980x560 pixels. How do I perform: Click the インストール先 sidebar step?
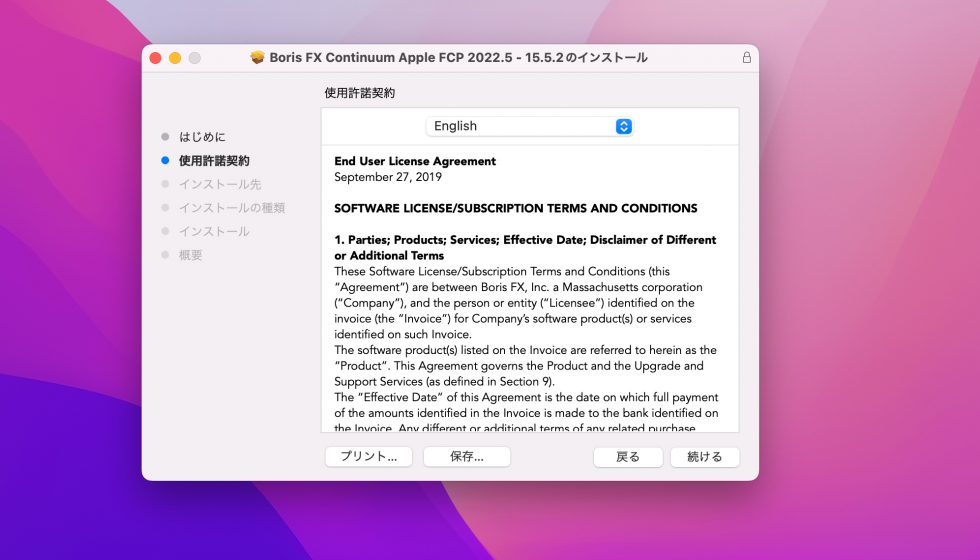220,184
